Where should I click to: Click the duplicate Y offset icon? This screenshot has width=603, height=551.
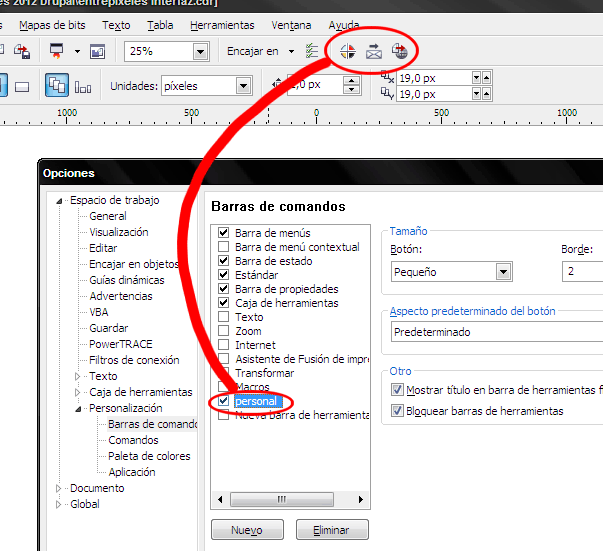pos(387,93)
